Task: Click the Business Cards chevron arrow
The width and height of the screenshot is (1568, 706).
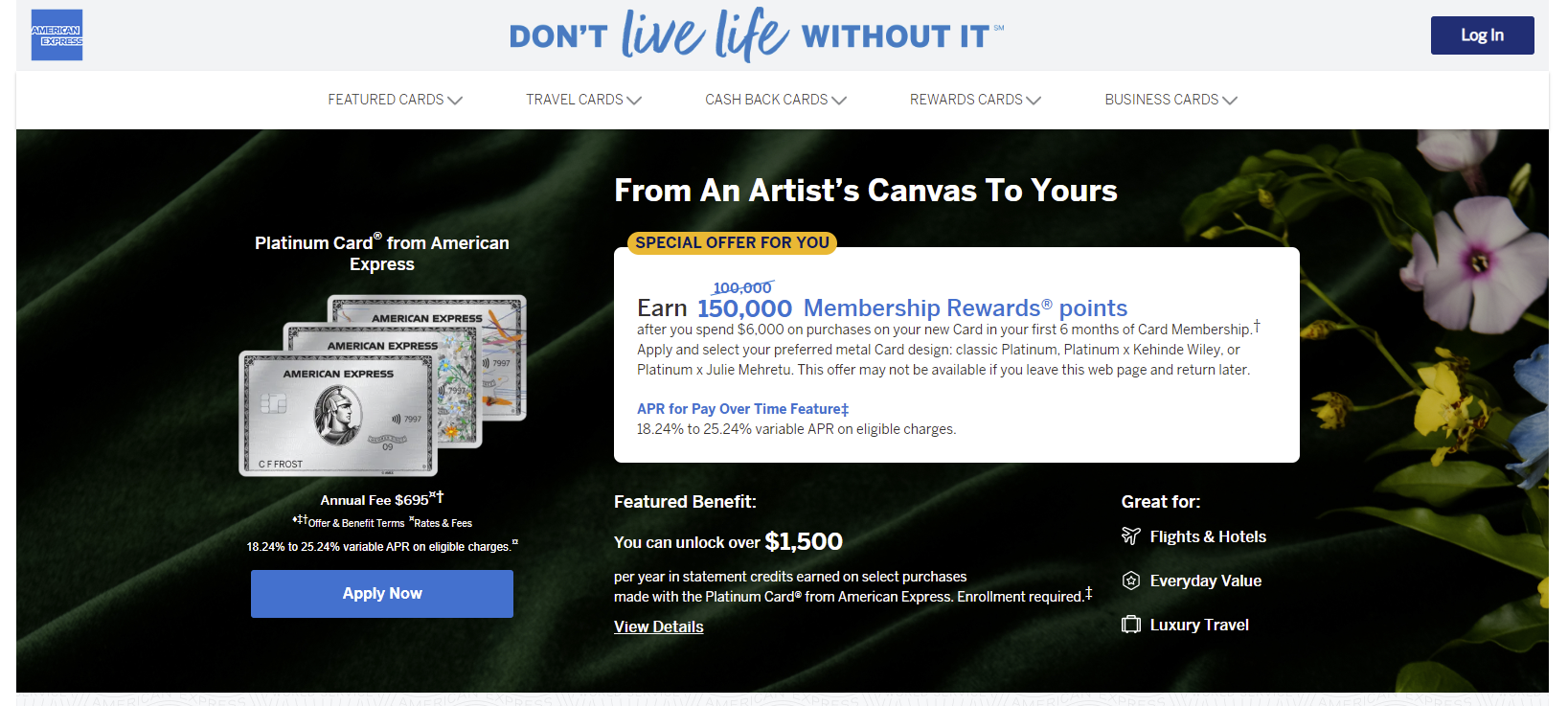Action: click(x=1230, y=101)
